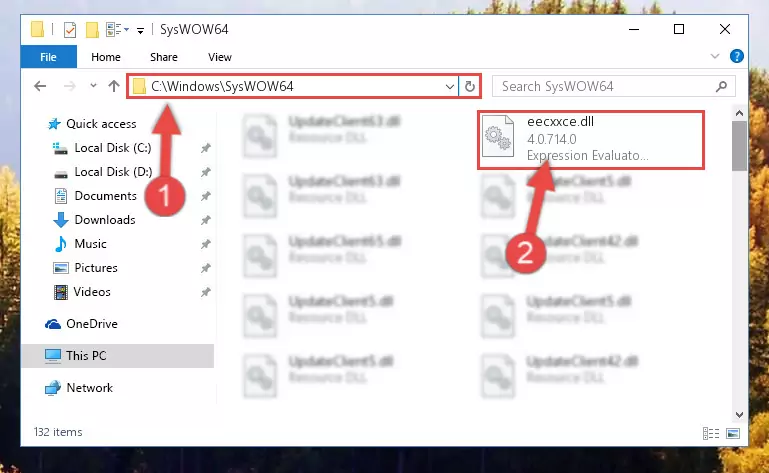Open the File menu
This screenshot has width=769, height=473.
pyautogui.click(x=49, y=57)
